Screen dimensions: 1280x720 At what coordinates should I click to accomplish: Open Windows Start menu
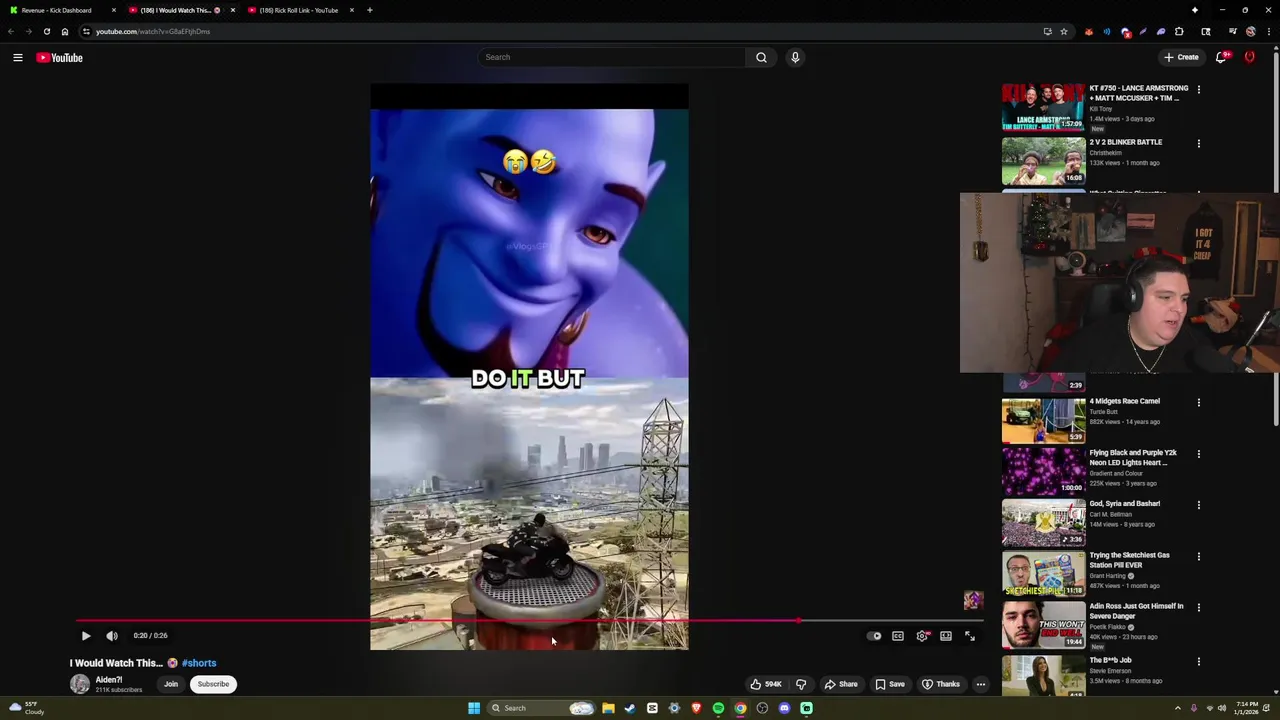pyautogui.click(x=474, y=708)
